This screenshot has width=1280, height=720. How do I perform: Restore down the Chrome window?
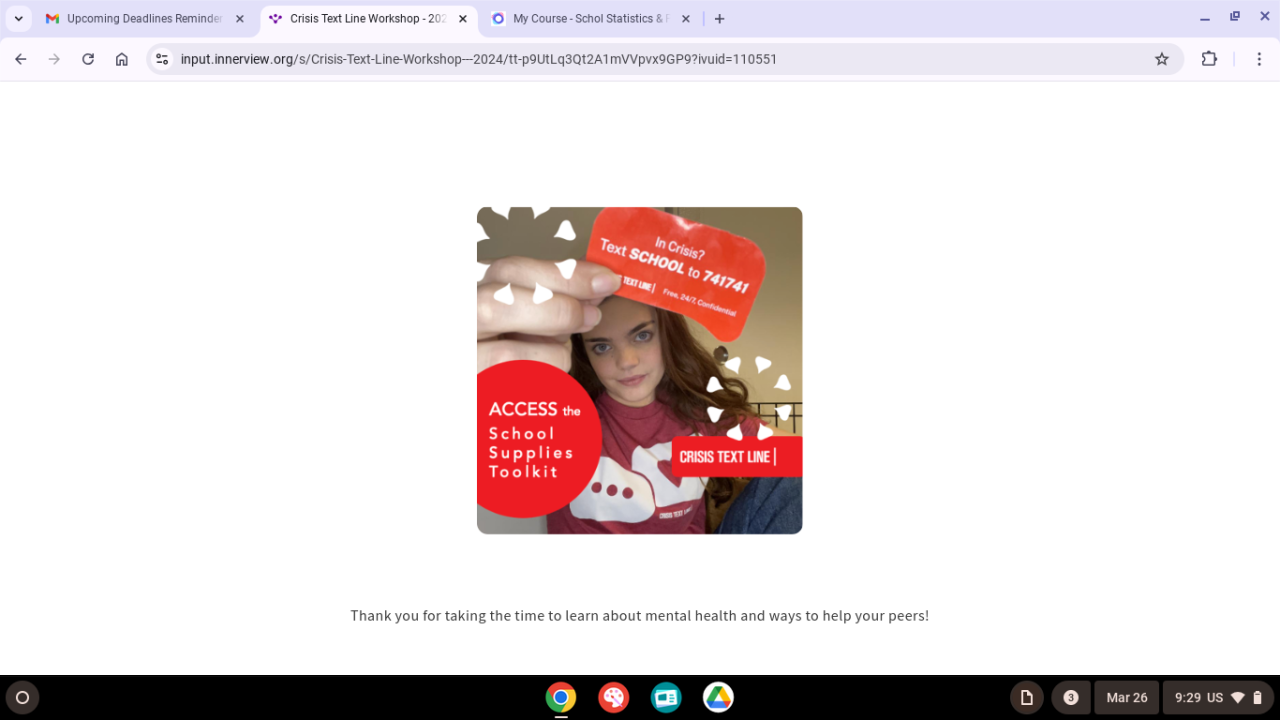pos(1235,18)
